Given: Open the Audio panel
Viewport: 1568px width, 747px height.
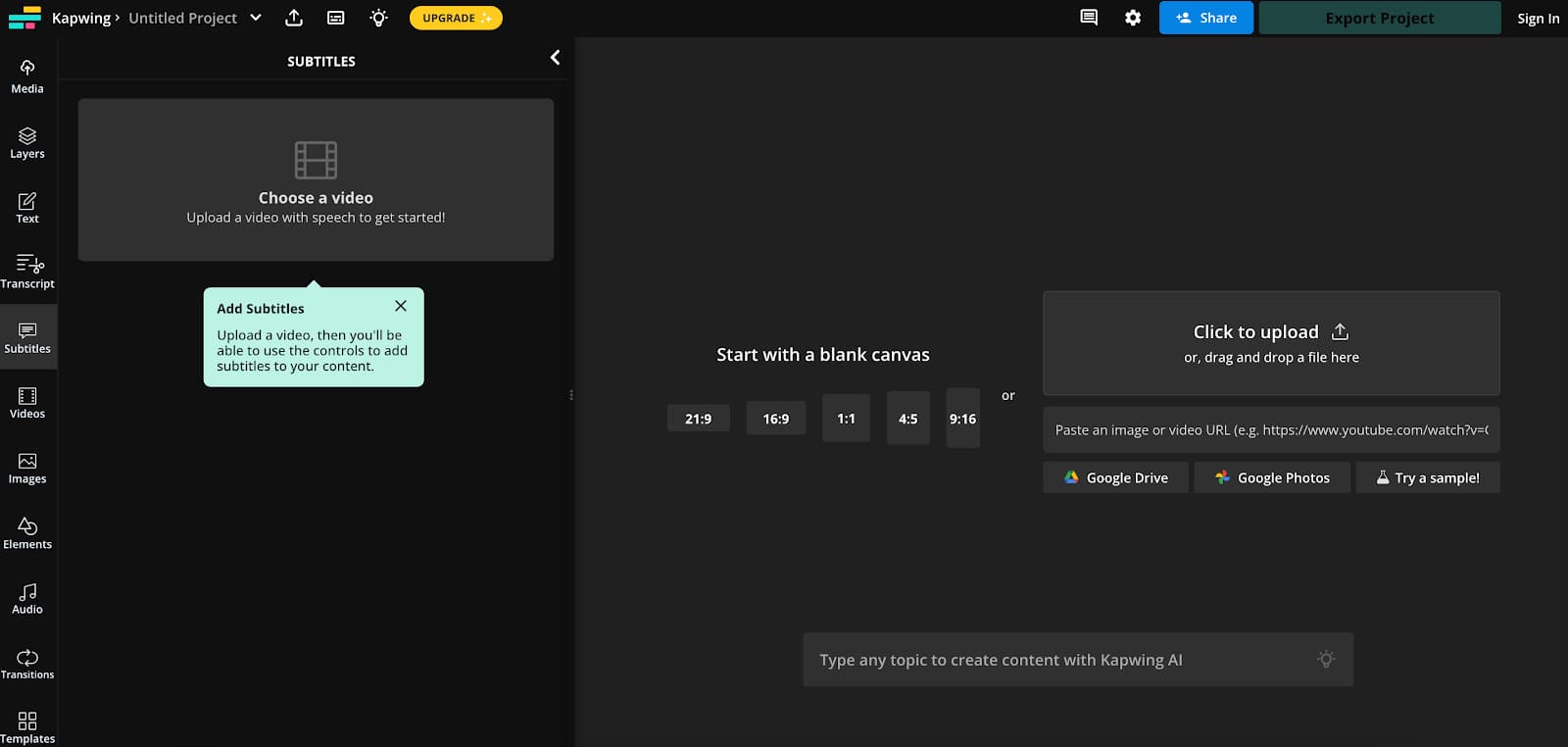Looking at the screenshot, I should click(x=27, y=597).
